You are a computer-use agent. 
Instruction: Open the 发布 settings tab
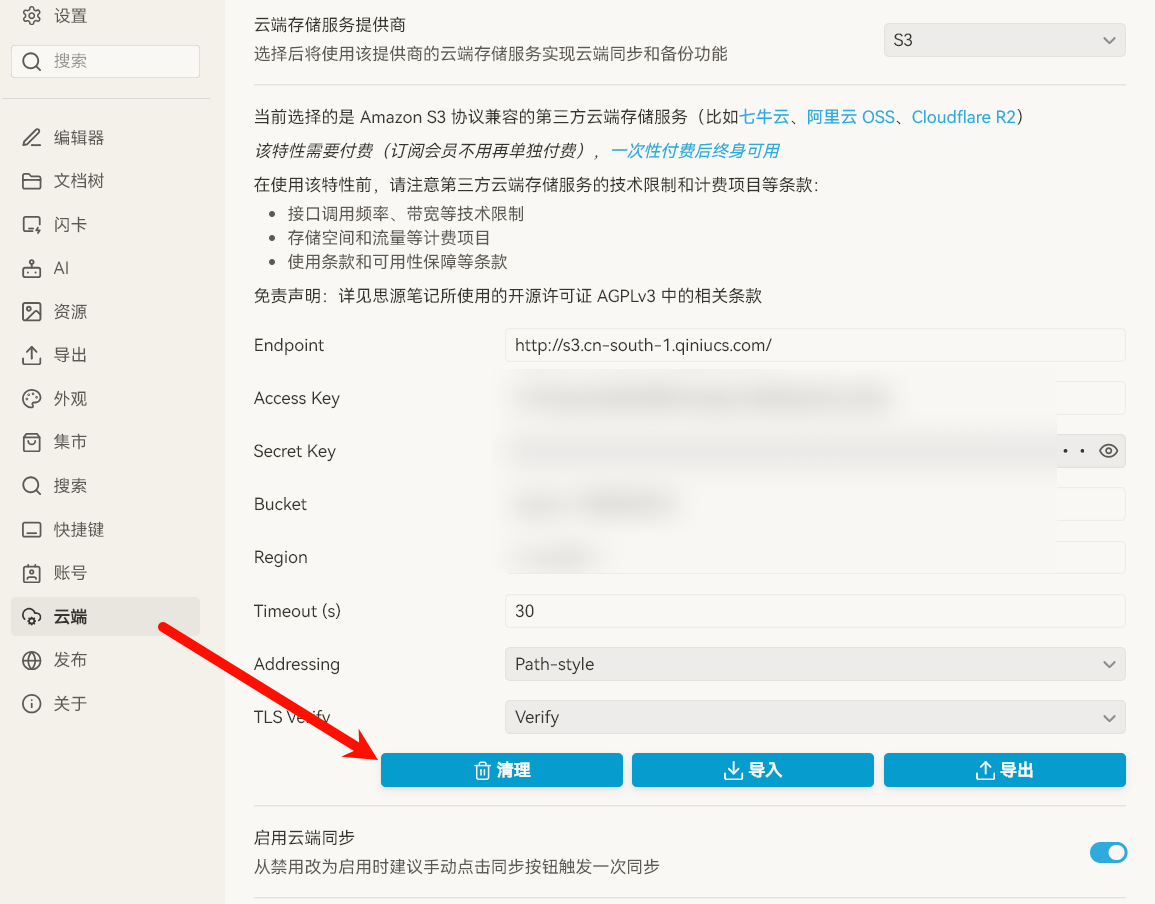(105, 660)
